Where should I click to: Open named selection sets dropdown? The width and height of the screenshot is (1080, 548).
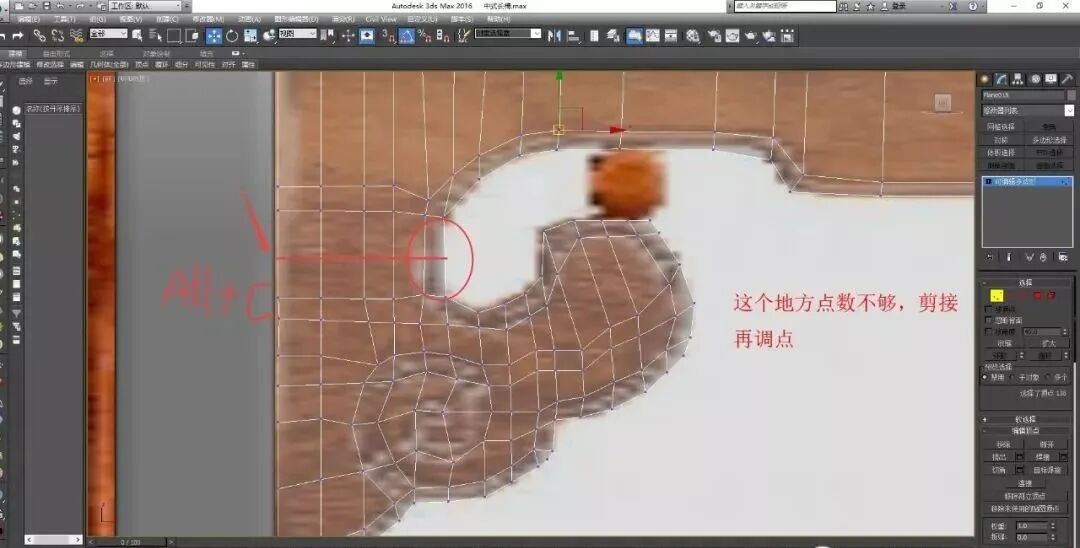click(x=508, y=33)
